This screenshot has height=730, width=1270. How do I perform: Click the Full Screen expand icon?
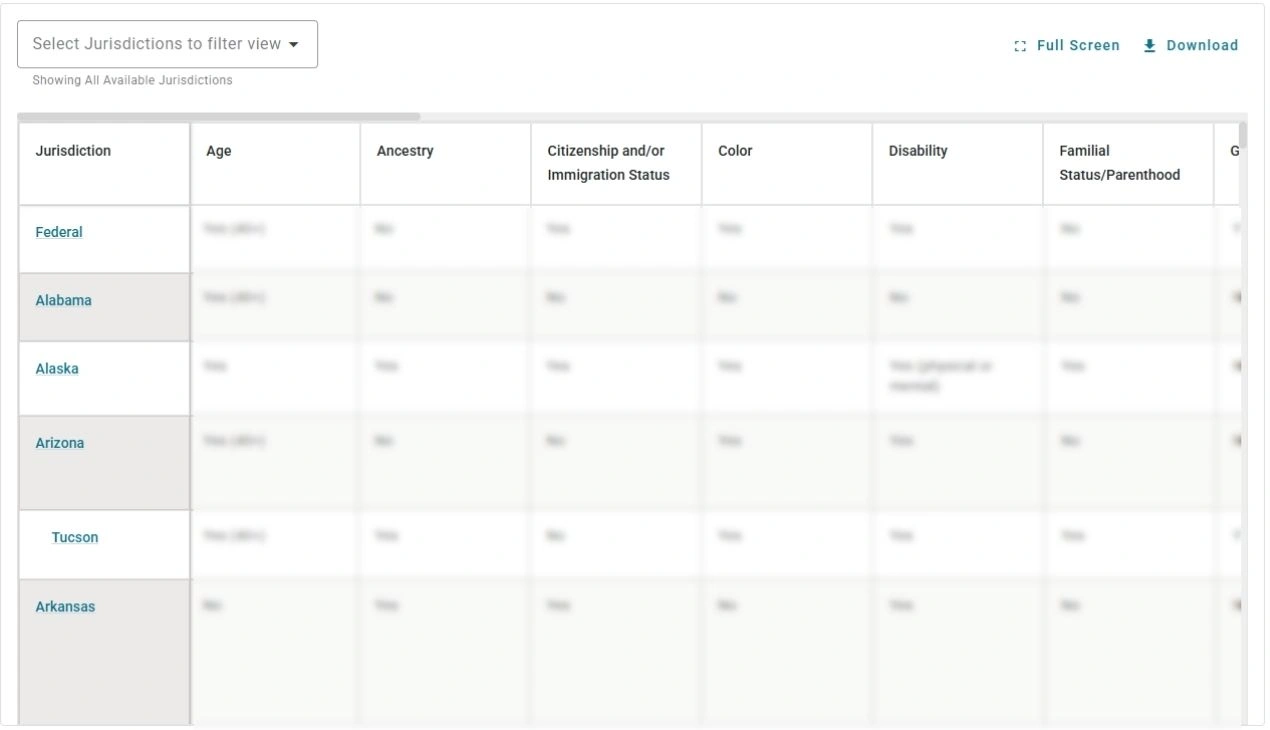(1020, 45)
